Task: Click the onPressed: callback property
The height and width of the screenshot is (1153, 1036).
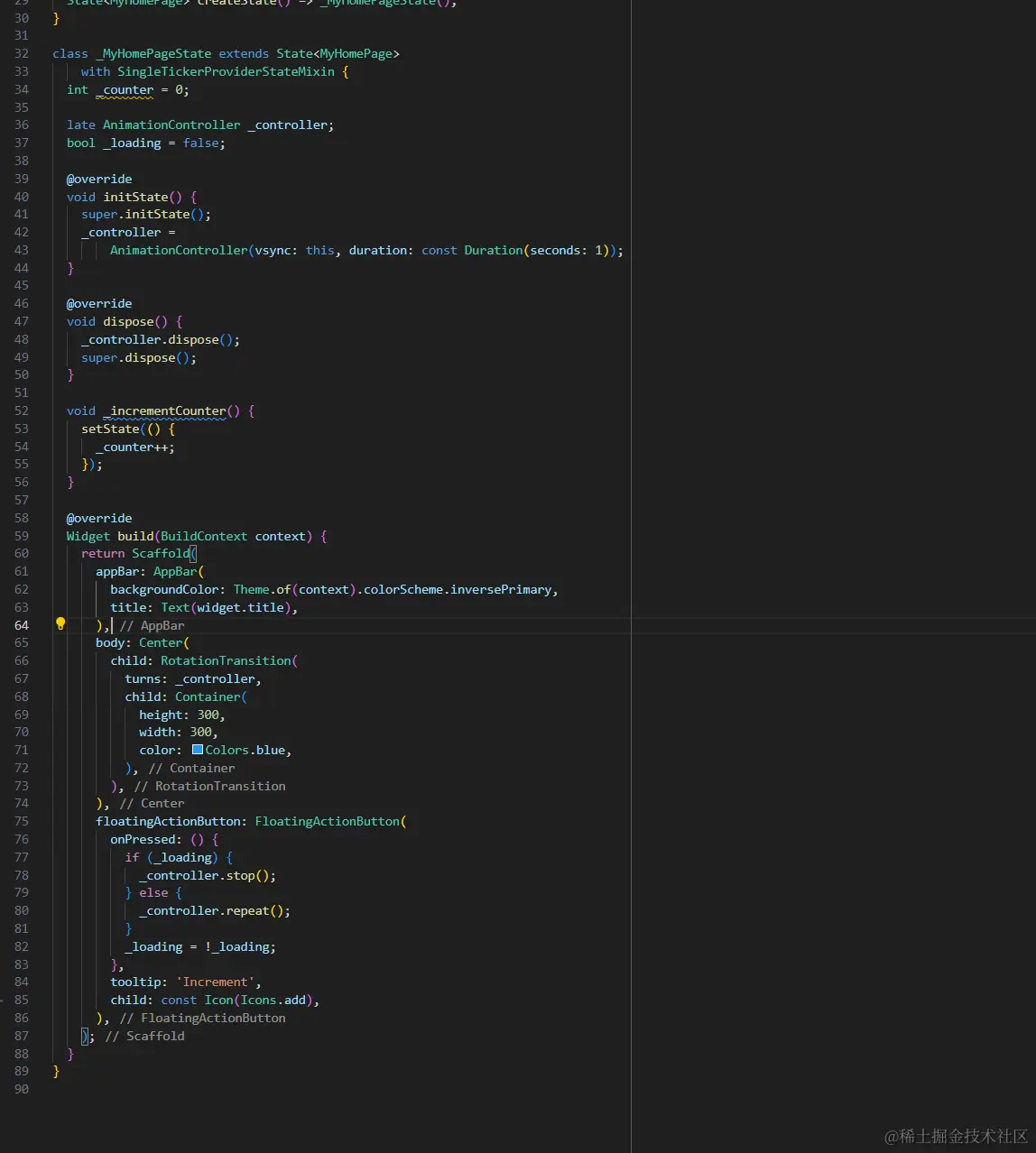Action: coord(146,839)
